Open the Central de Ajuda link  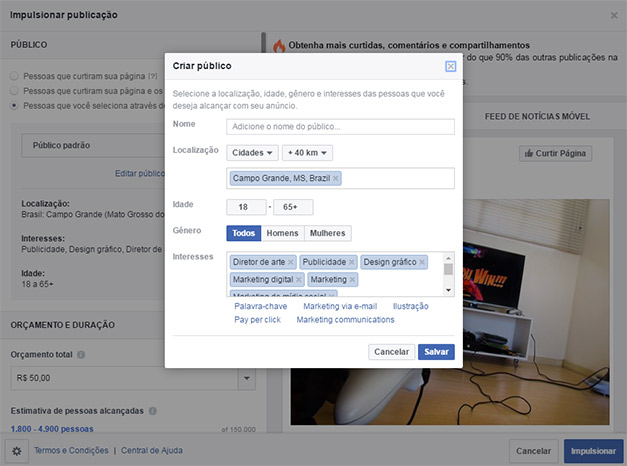coord(152,451)
